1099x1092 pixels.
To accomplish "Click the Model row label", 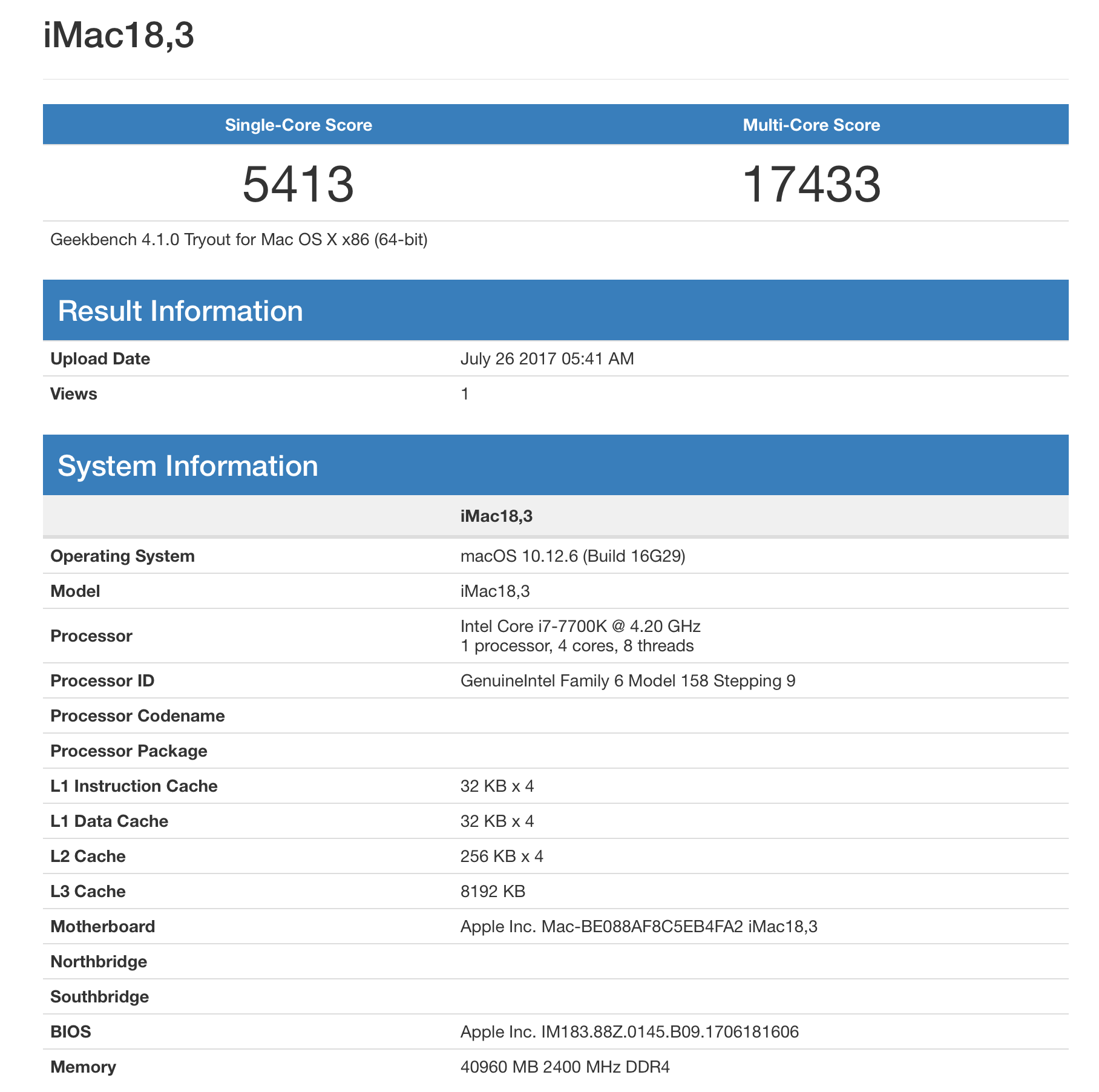I will point(75,591).
